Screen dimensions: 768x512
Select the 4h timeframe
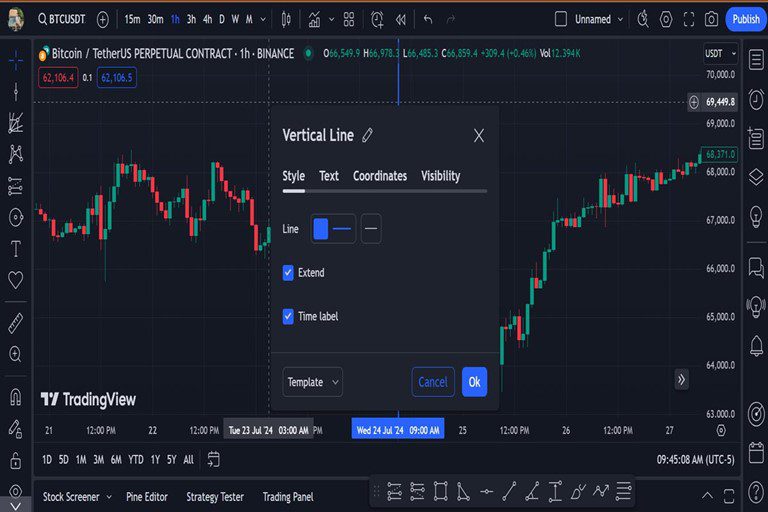208,20
